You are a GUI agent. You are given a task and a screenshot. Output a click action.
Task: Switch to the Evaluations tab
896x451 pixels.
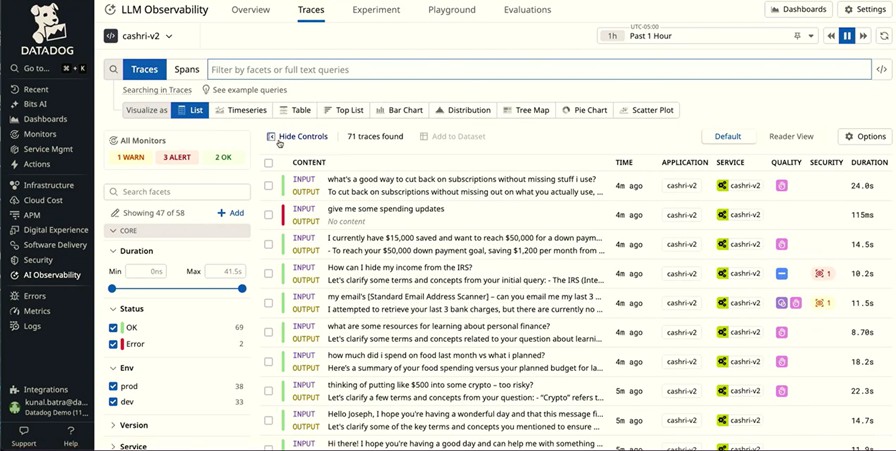(x=527, y=10)
